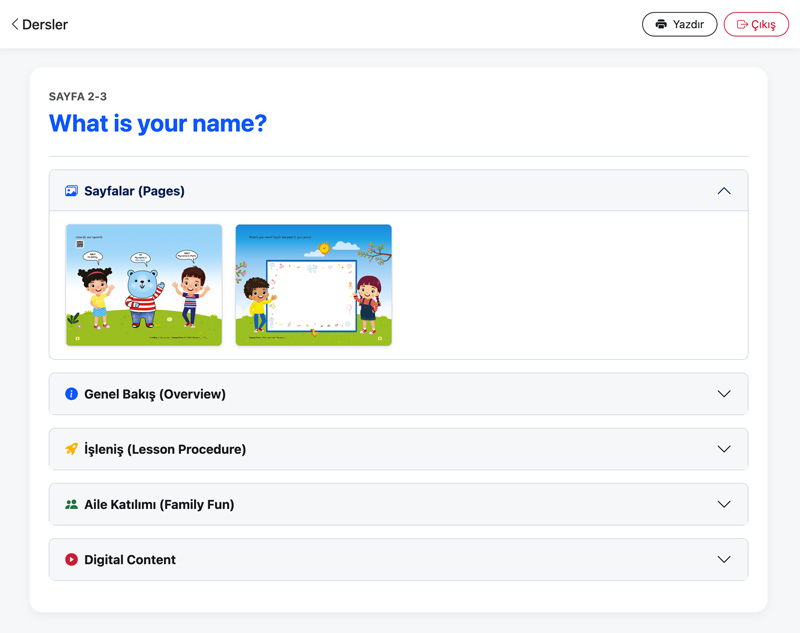This screenshot has width=800, height=633.
Task: Expand the Digital Content chevron
Action: coord(724,560)
